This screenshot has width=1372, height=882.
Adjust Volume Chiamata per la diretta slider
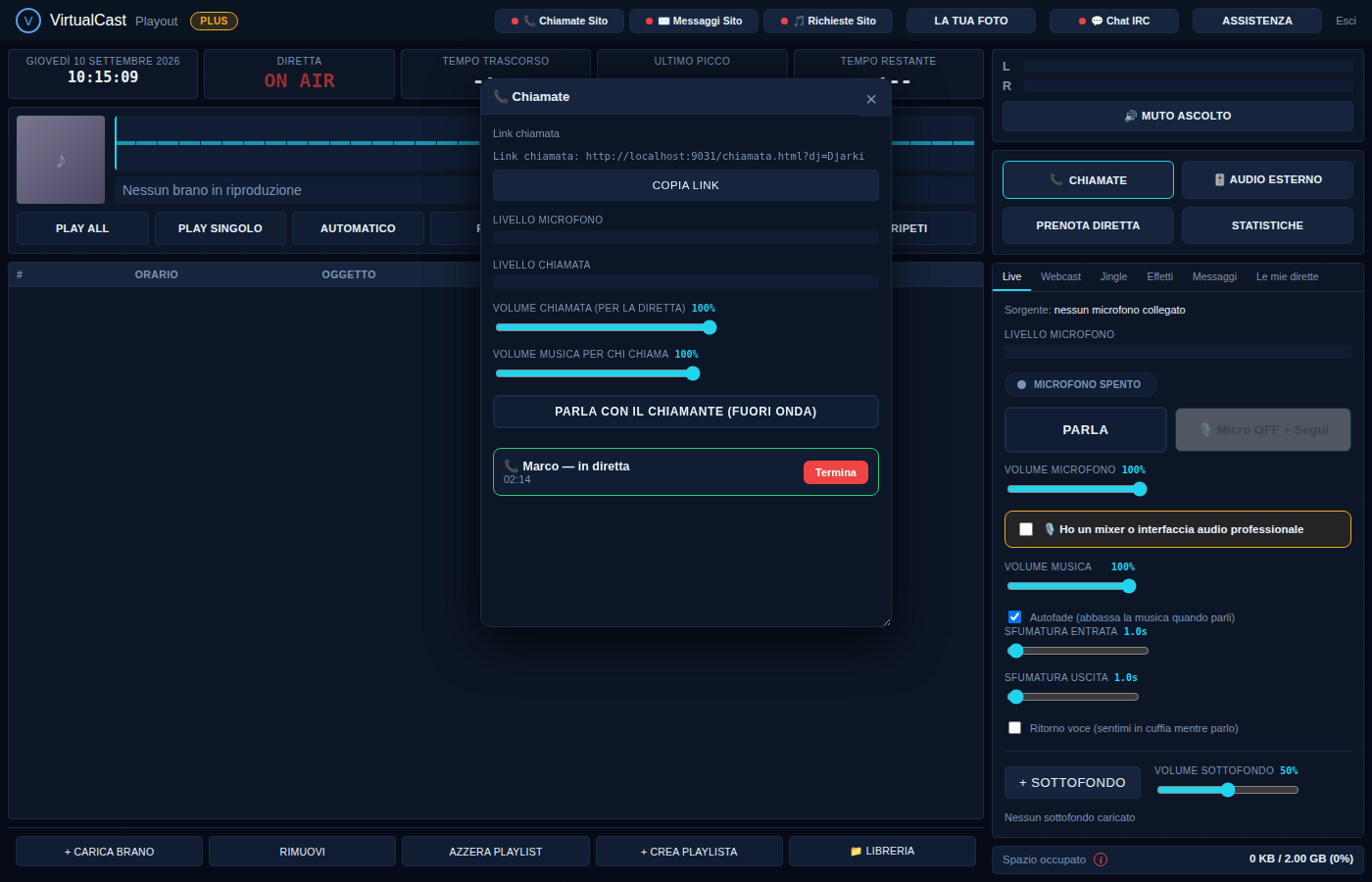coord(606,327)
